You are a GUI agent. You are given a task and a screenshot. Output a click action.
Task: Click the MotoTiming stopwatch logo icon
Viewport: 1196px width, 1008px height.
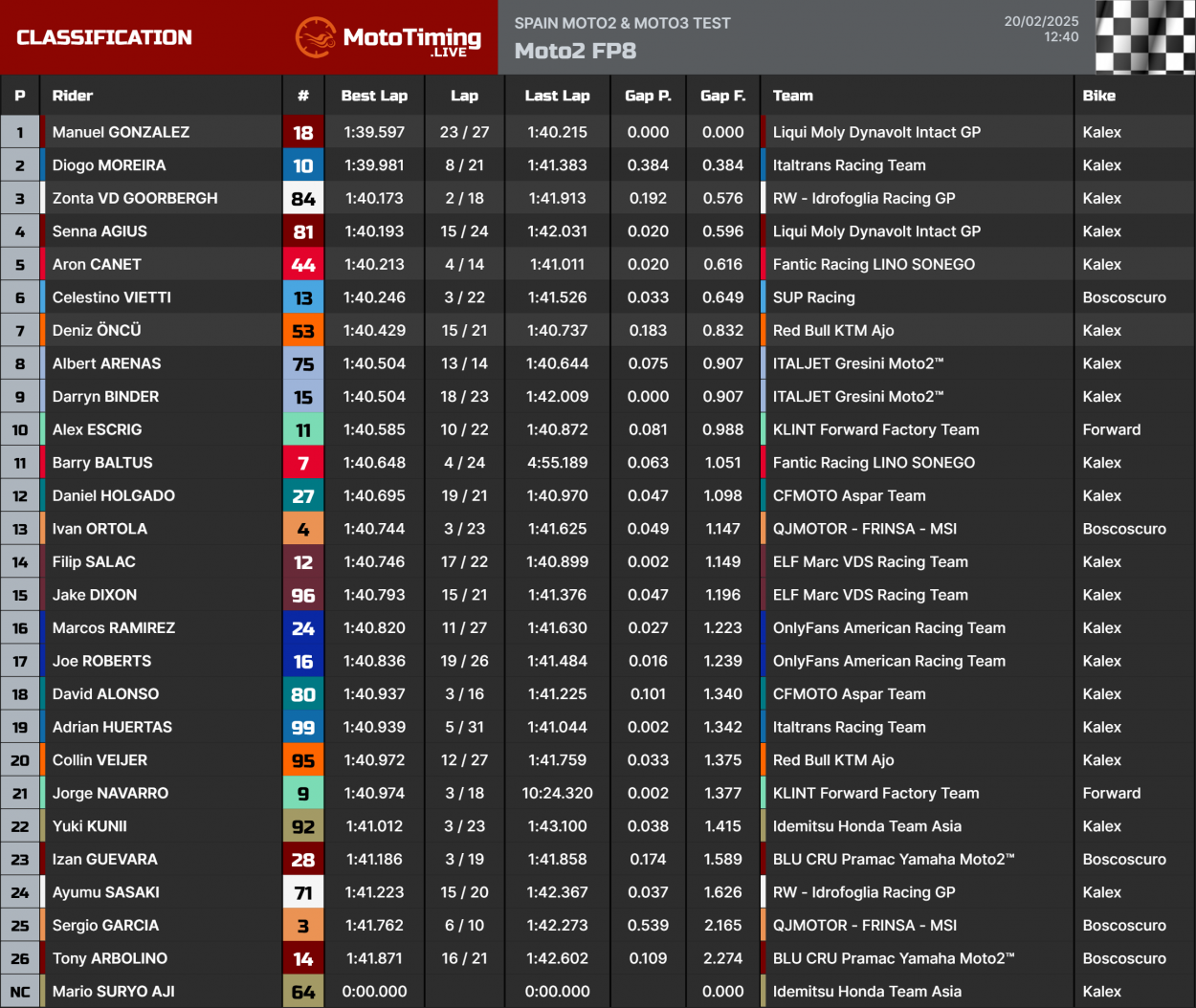pyautogui.click(x=316, y=38)
